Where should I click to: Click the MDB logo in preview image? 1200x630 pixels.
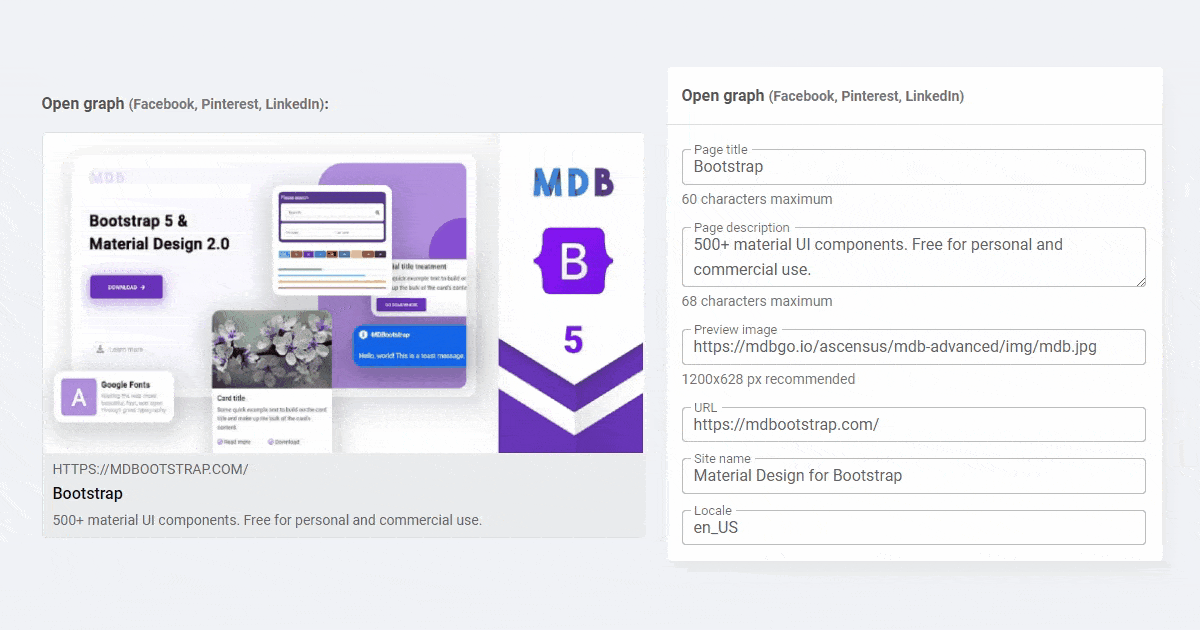click(x=573, y=182)
